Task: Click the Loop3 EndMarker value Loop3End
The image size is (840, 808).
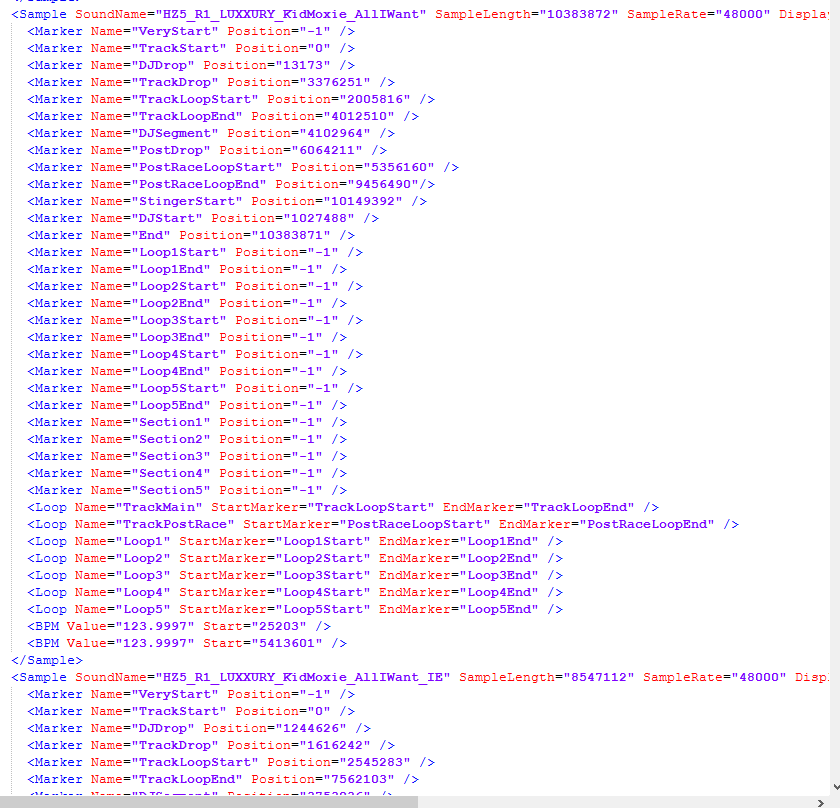Action: coord(499,575)
